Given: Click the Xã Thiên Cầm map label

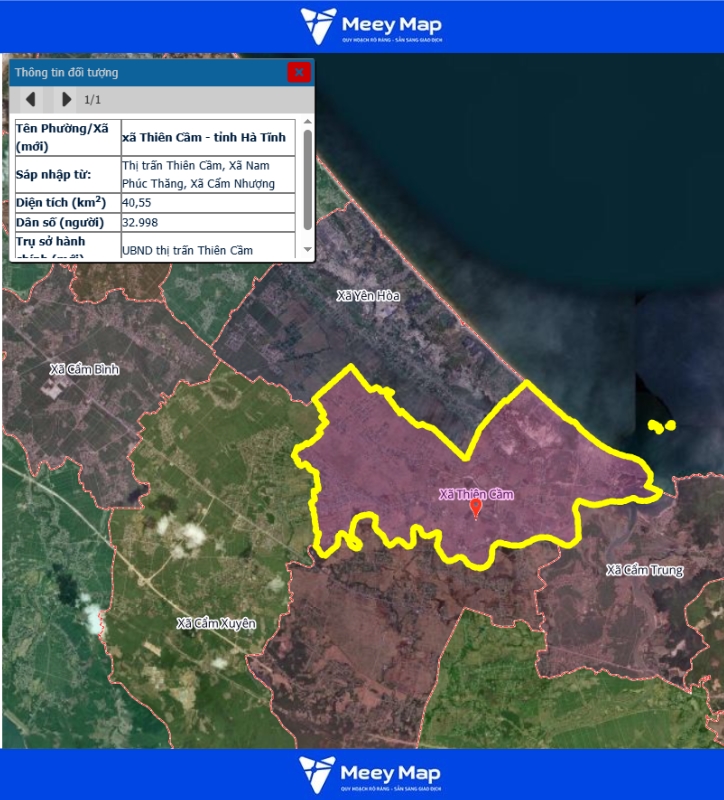Looking at the screenshot, I should 476,493.
